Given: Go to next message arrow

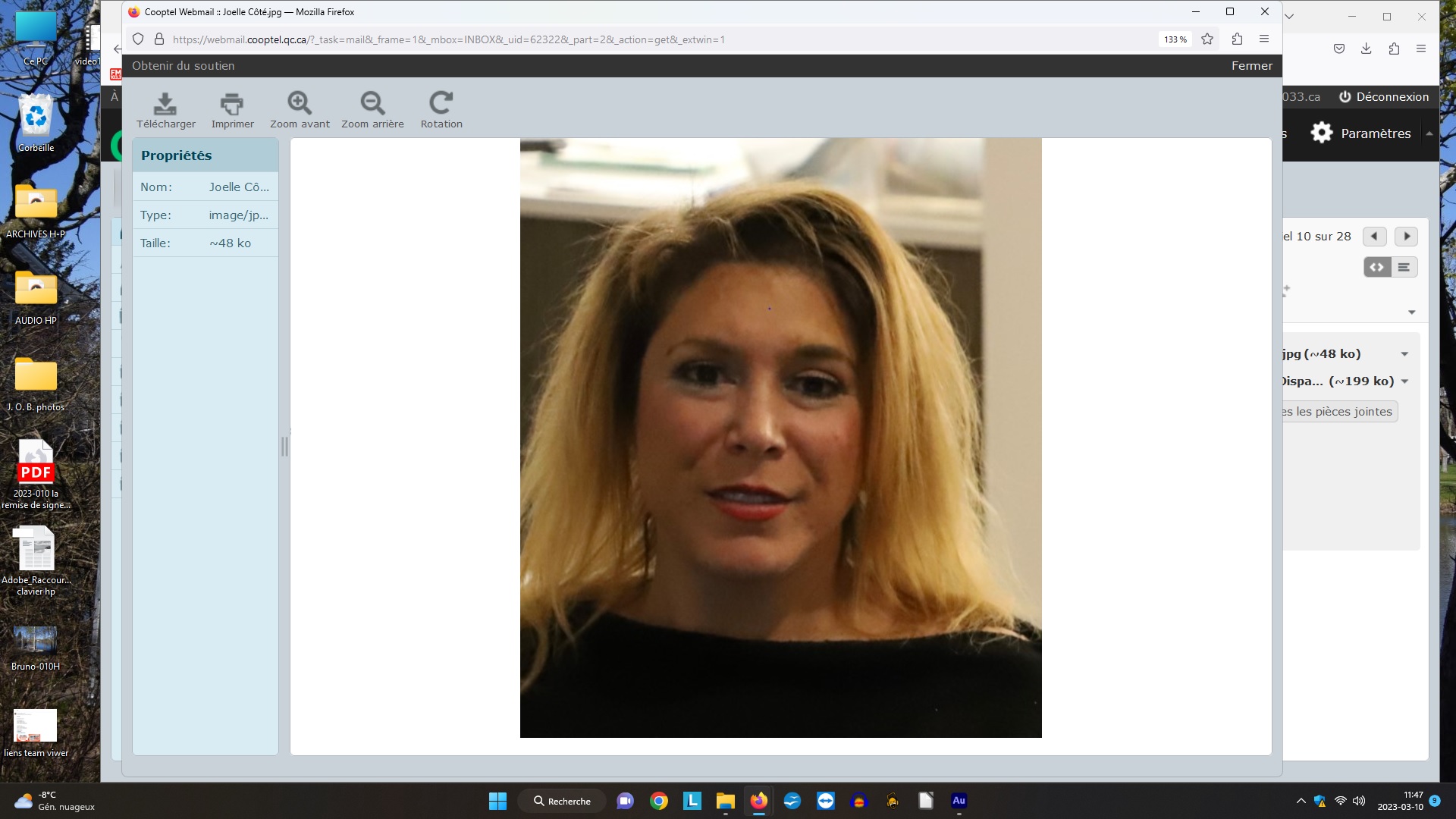Looking at the screenshot, I should pos(1406,237).
